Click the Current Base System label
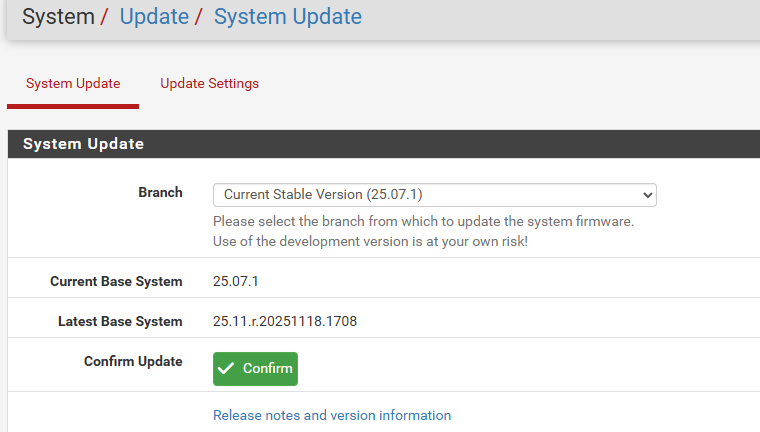 tap(116, 282)
